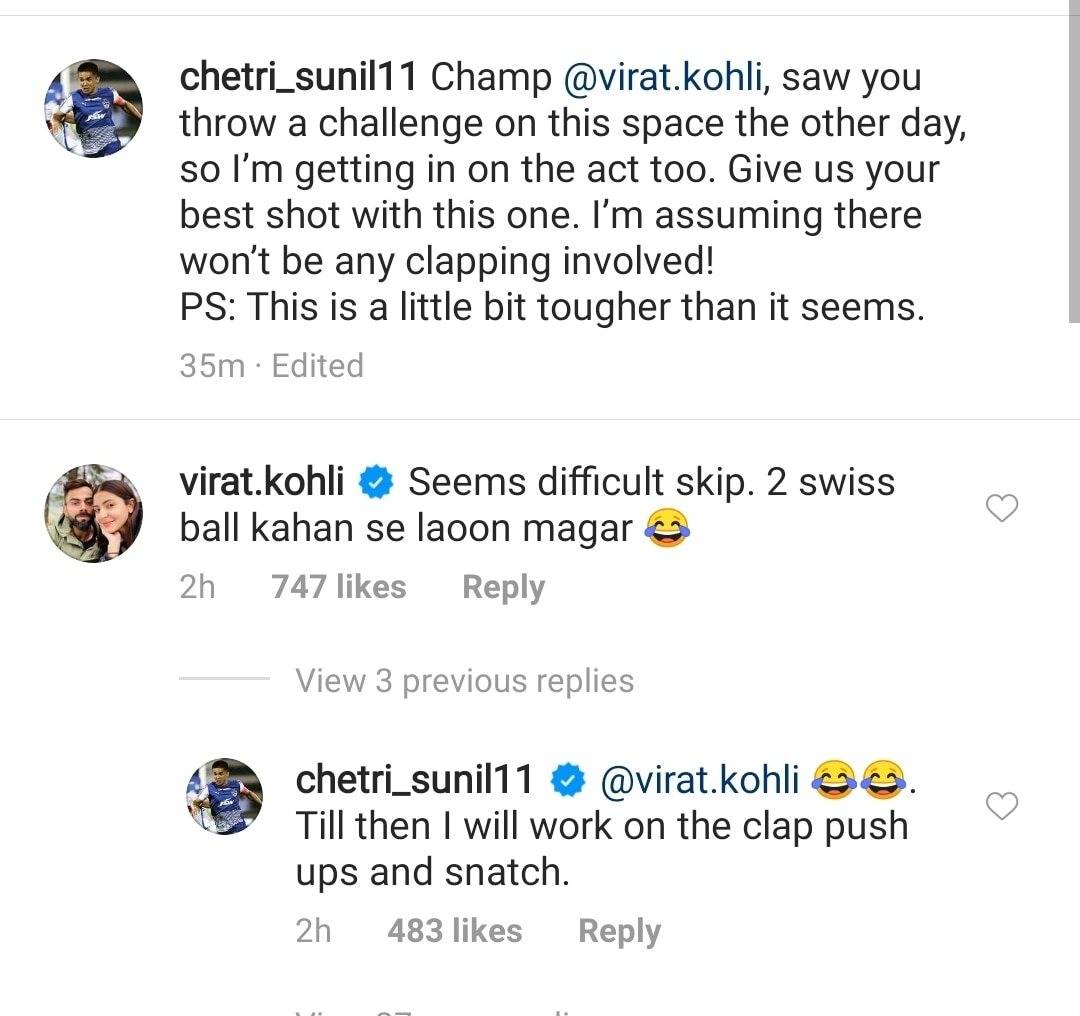The width and height of the screenshot is (1080, 1016).
Task: Open chetri_sunil11 profile from the caption username
Action: [x=300, y=78]
